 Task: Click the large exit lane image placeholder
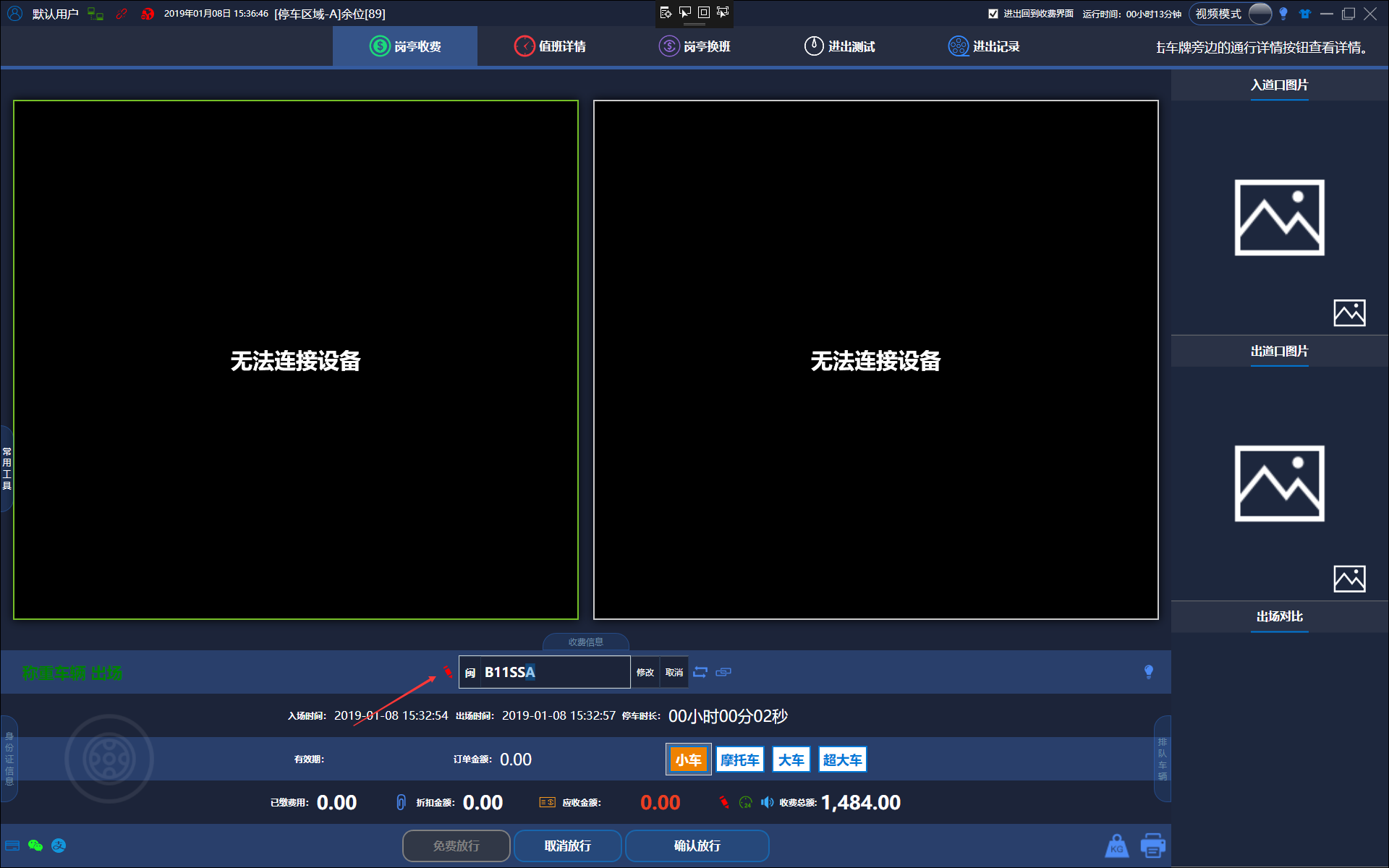tap(1279, 484)
